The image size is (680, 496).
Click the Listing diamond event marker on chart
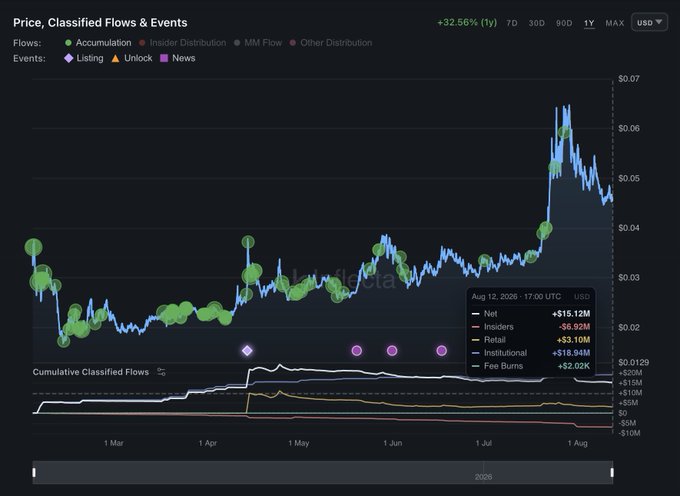[247, 350]
